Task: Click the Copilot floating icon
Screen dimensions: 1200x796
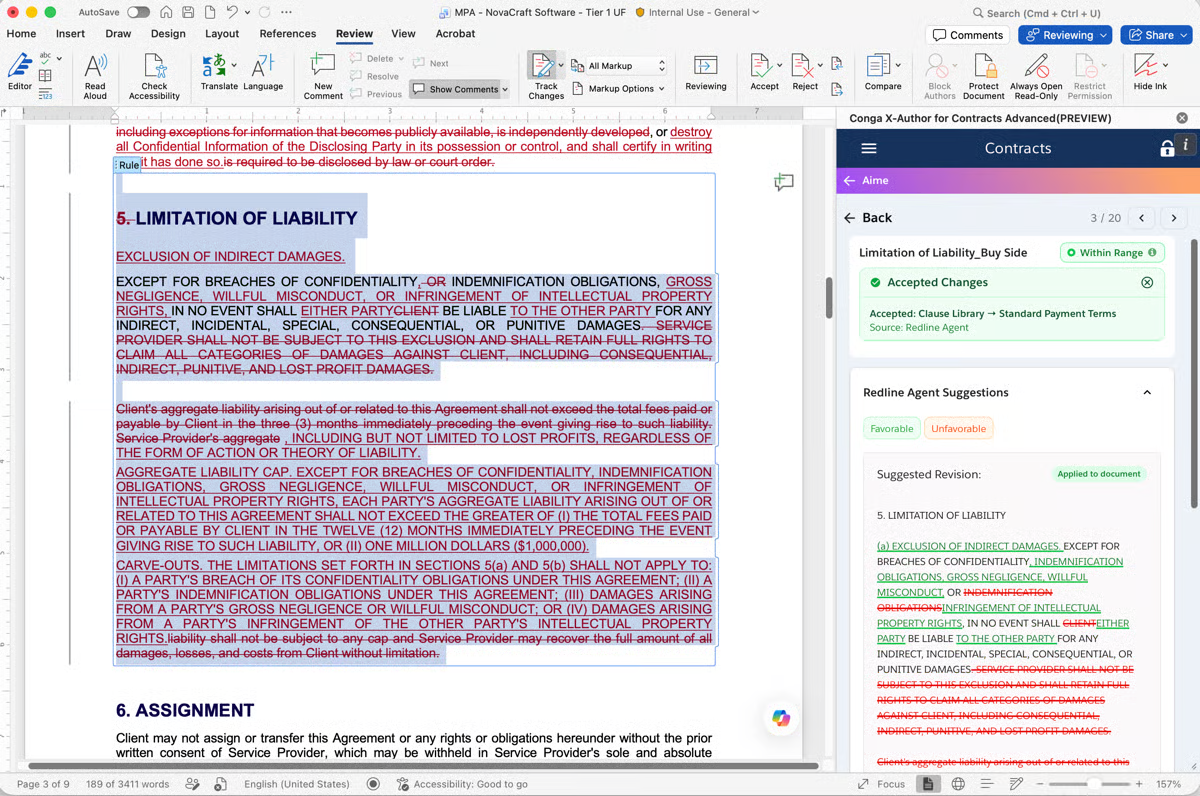Action: point(781,718)
